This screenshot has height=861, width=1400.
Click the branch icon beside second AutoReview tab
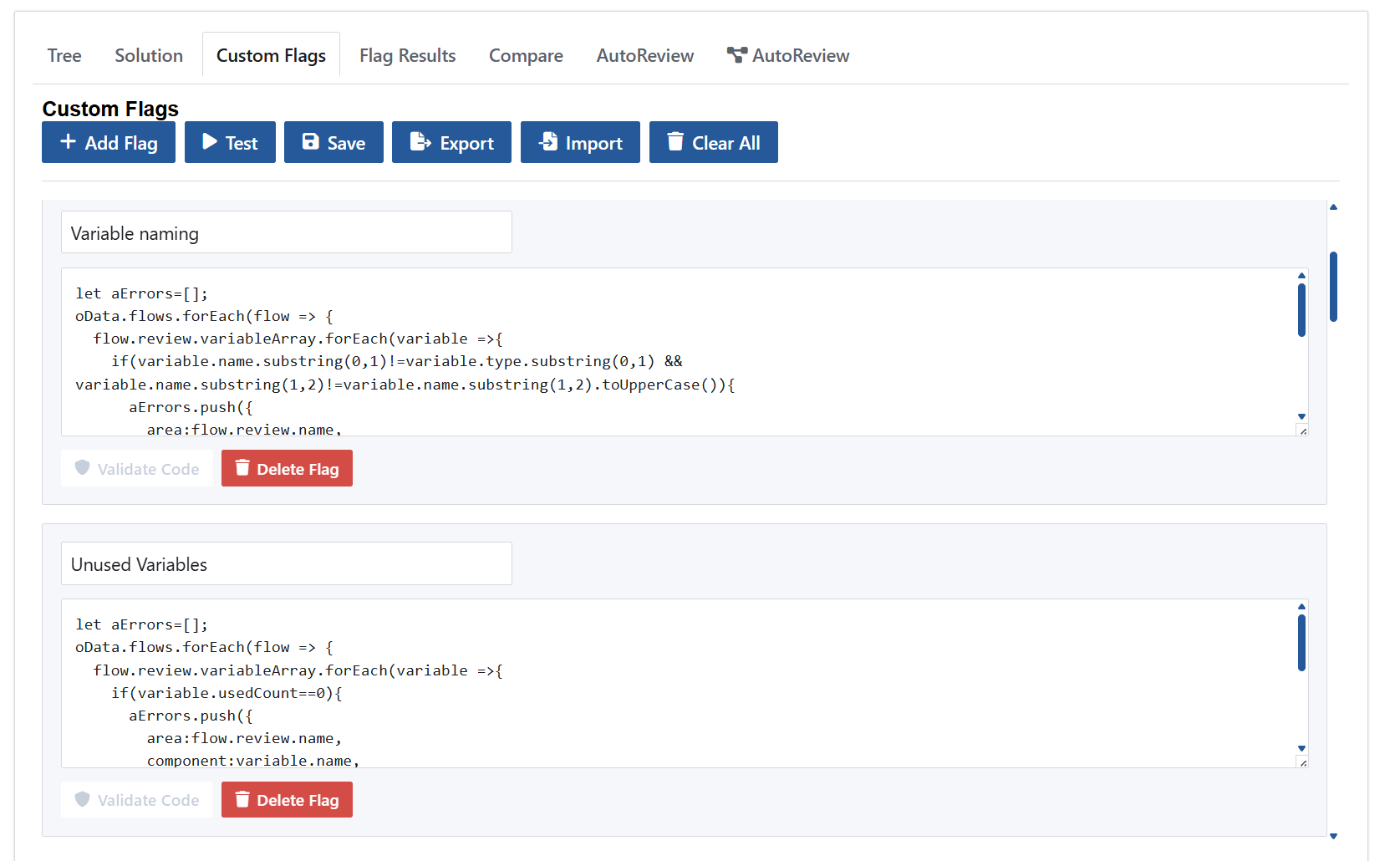click(736, 55)
